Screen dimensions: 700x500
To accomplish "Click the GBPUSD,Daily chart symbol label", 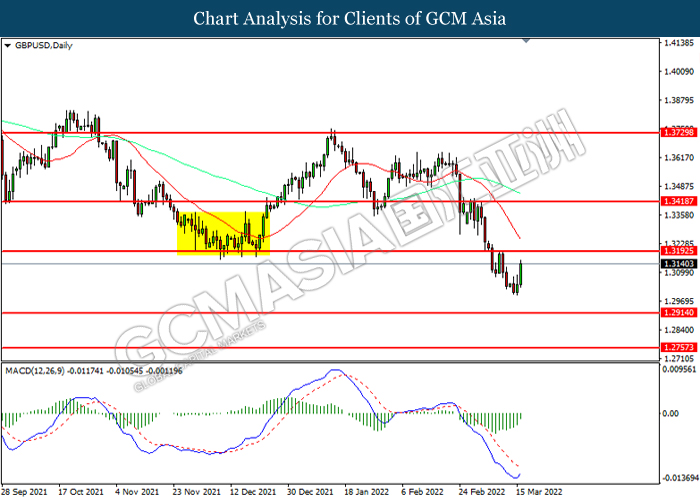I will pos(43,46).
